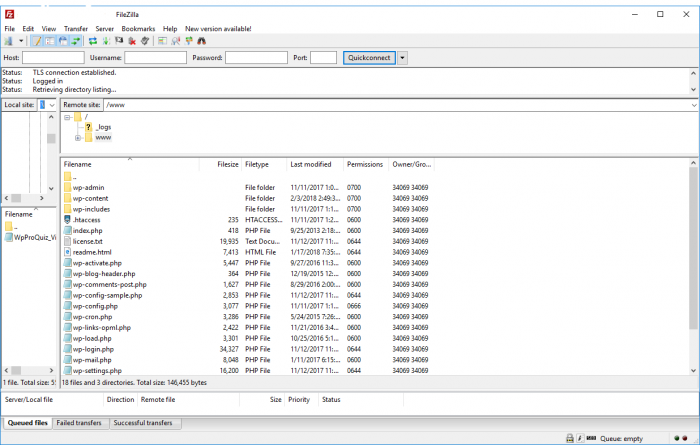This screenshot has height=445, width=700.
Task: Click the refresh file listing icon
Action: 93,41
